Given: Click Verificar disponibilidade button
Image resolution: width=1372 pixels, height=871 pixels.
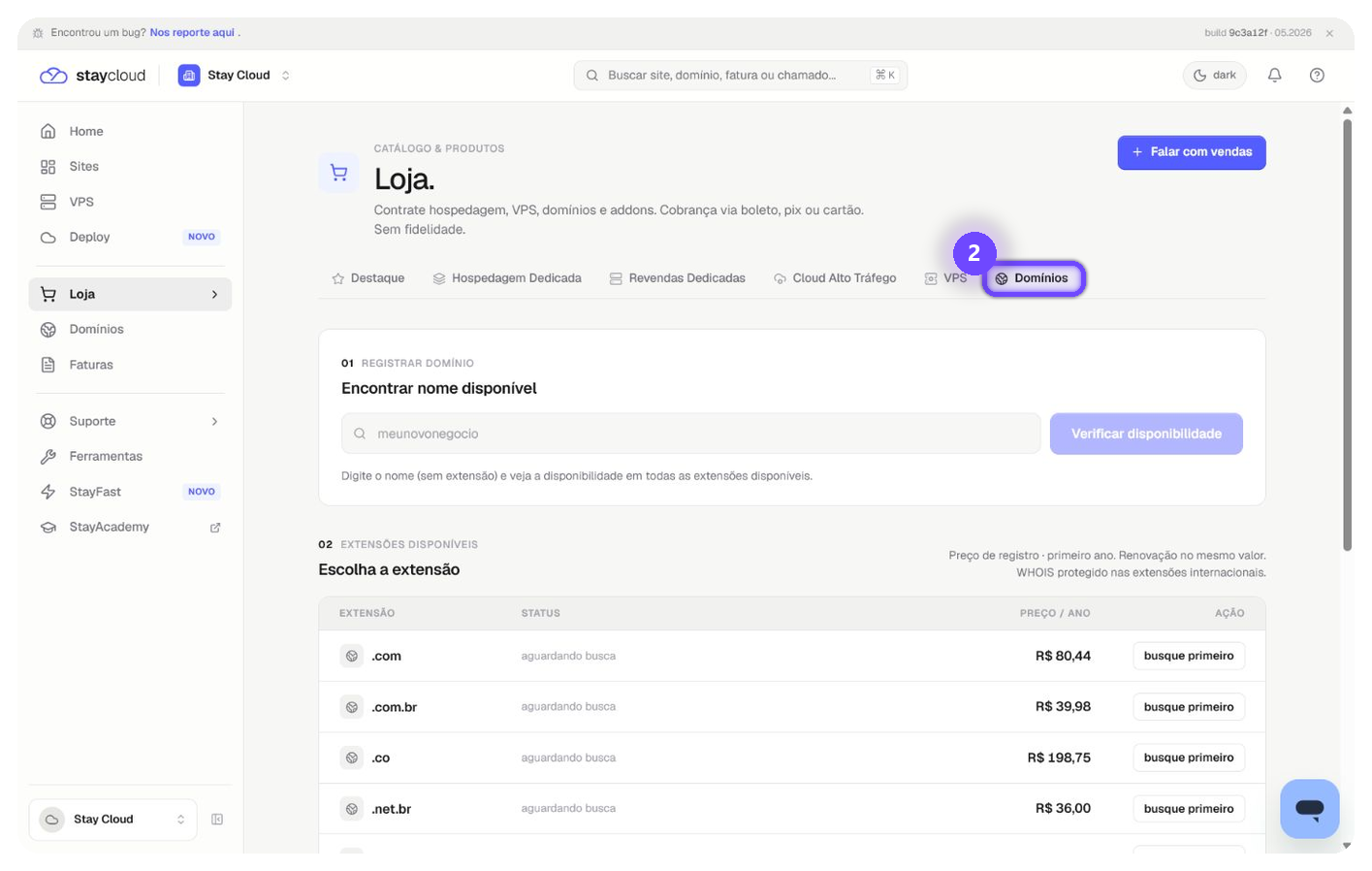Looking at the screenshot, I should pos(1146,434).
